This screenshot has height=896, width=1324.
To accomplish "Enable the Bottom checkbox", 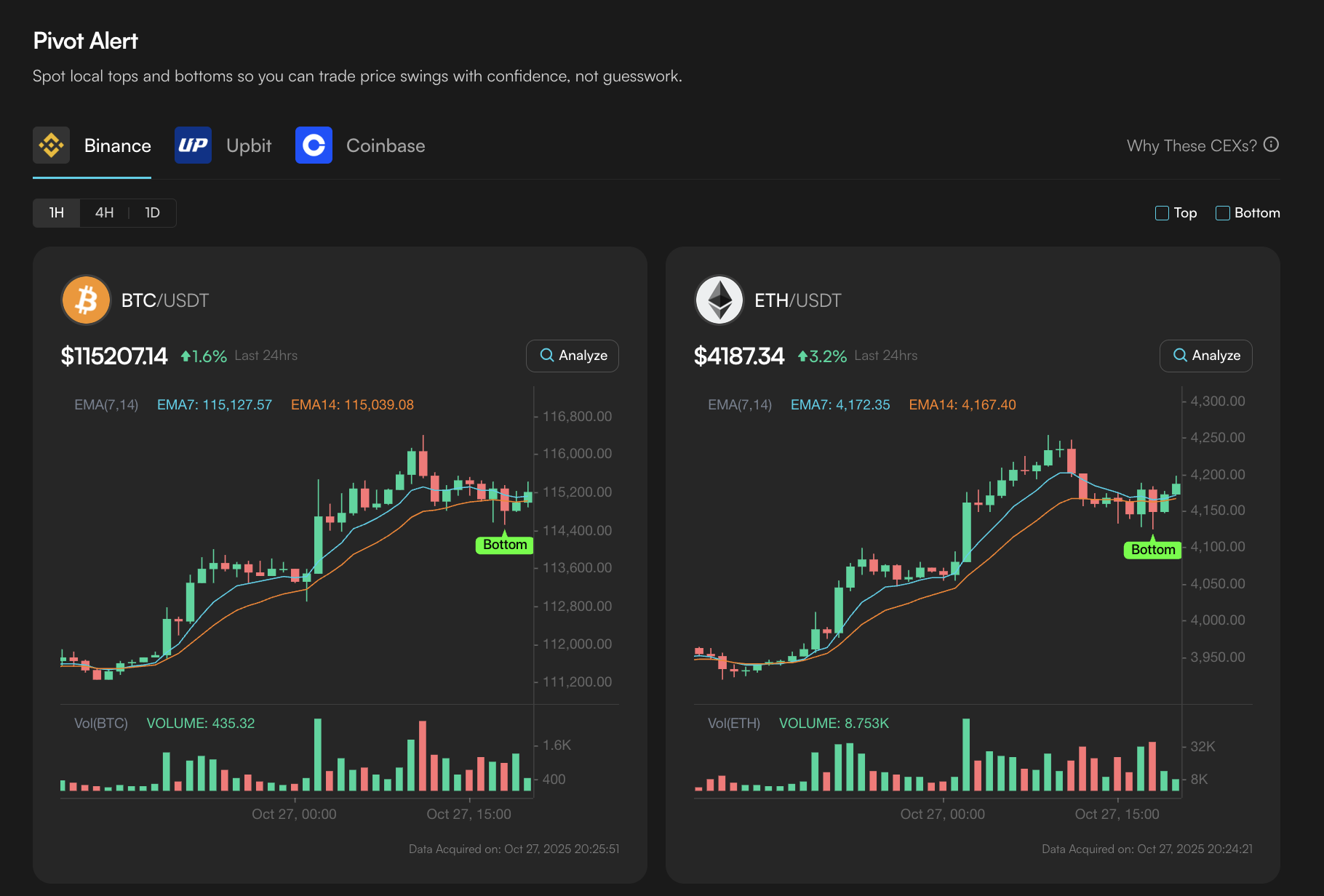I will click(1223, 213).
